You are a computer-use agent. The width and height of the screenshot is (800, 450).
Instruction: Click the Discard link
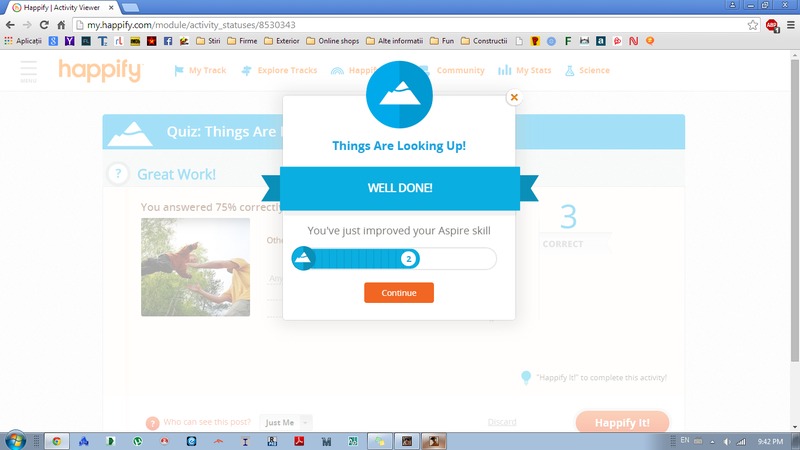(502, 422)
